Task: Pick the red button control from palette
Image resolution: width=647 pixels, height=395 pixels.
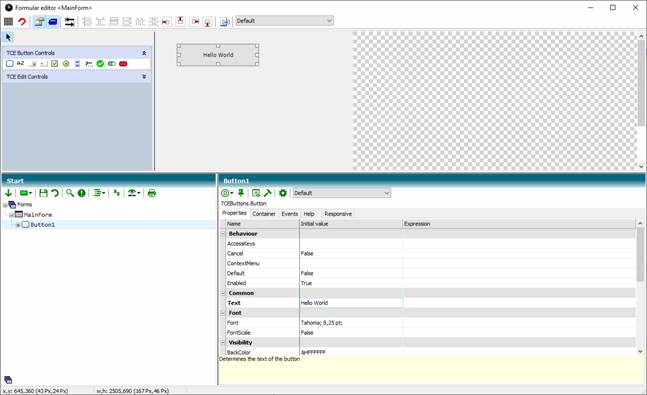Action: point(123,64)
